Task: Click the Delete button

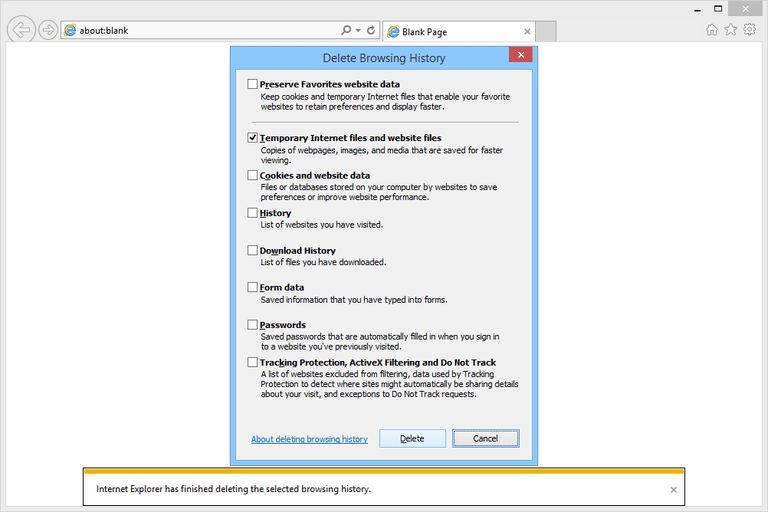Action: pos(412,439)
